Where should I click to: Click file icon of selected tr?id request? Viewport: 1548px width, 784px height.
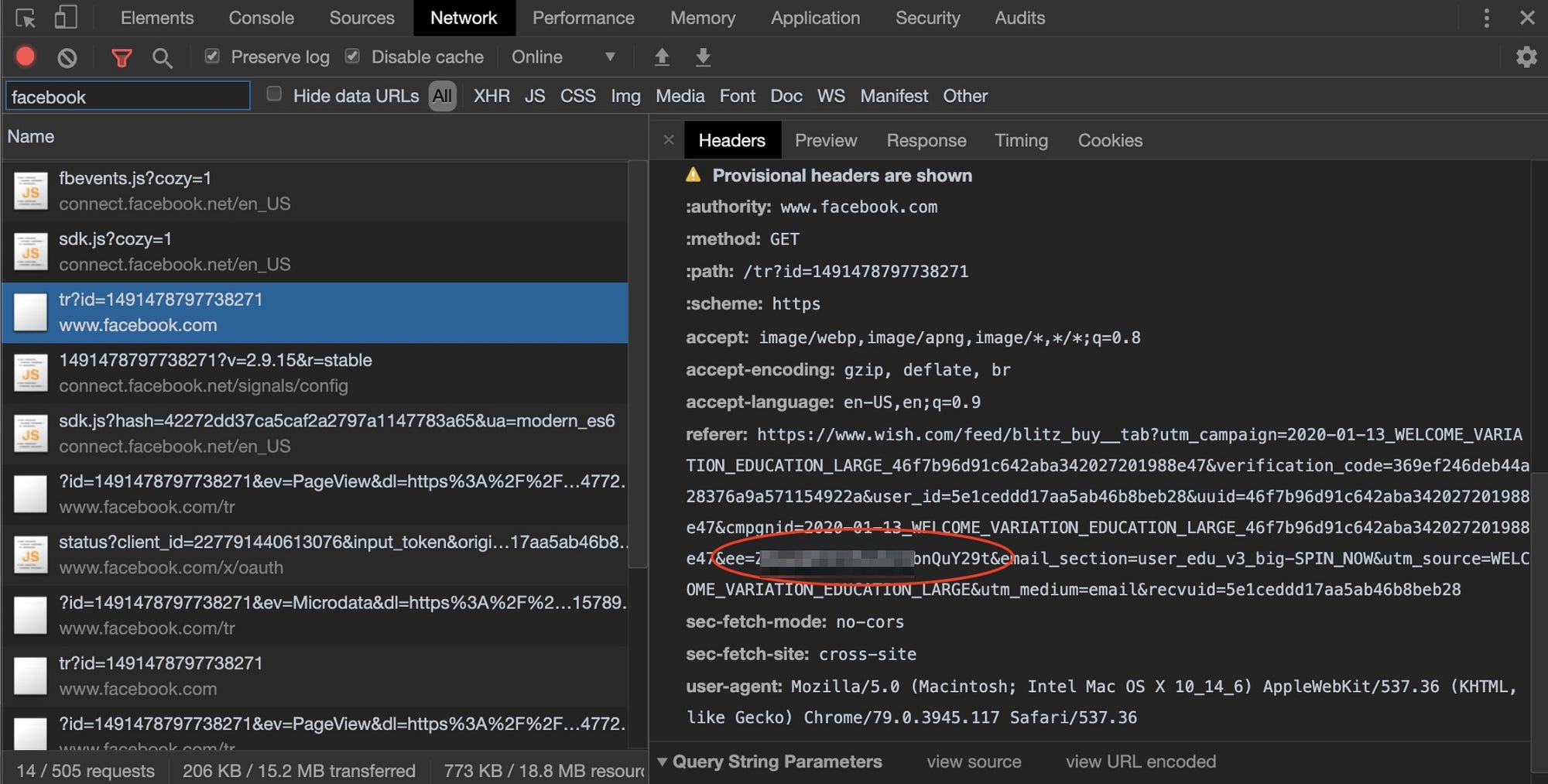(x=31, y=313)
